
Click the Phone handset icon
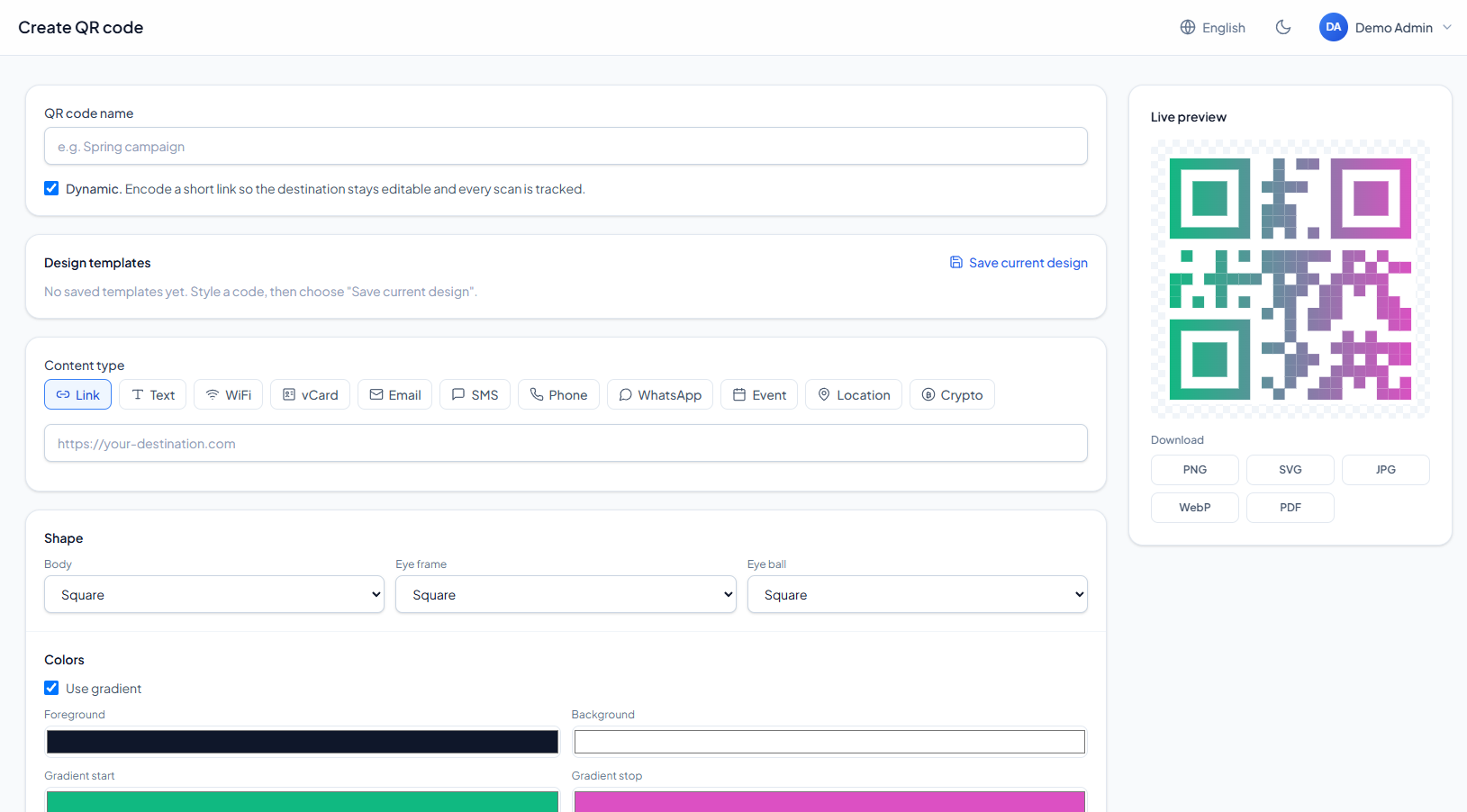[x=537, y=395]
